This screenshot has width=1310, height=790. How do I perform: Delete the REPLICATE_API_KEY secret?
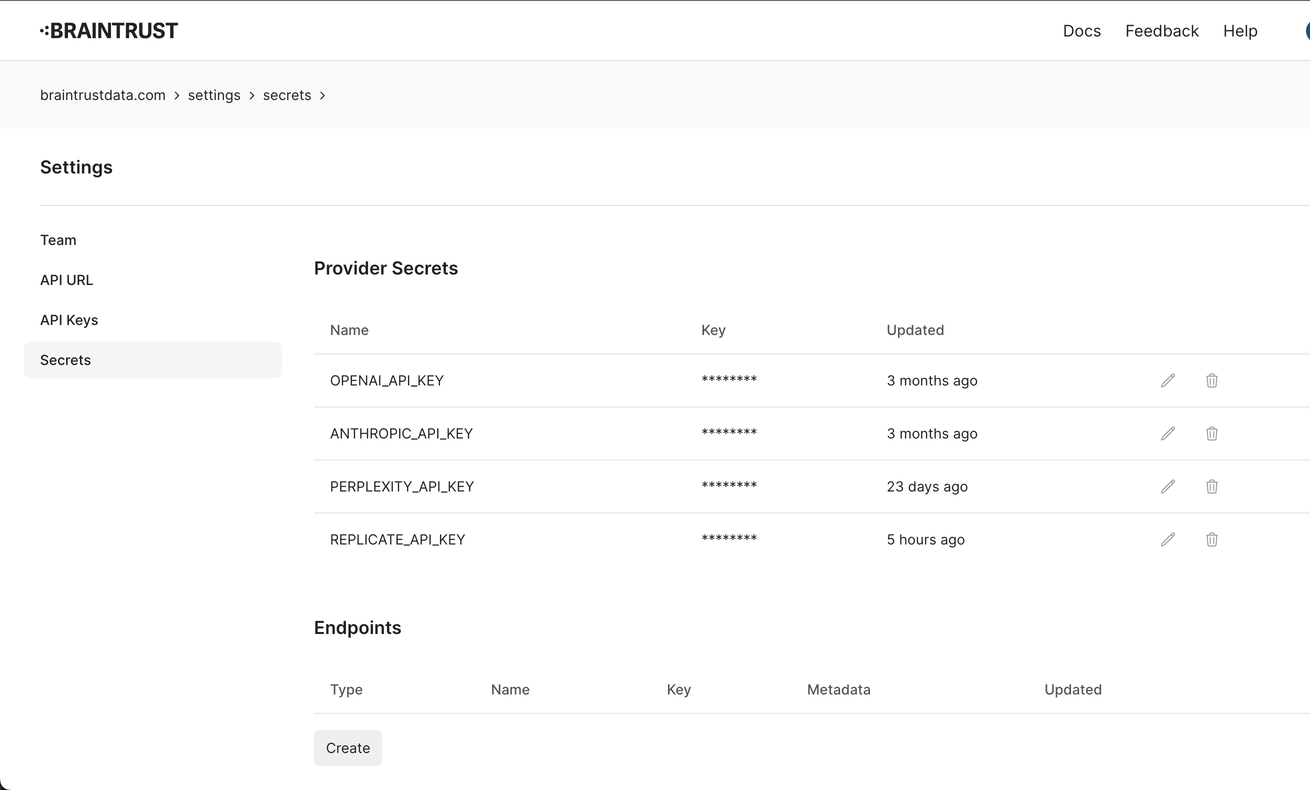click(x=1211, y=539)
